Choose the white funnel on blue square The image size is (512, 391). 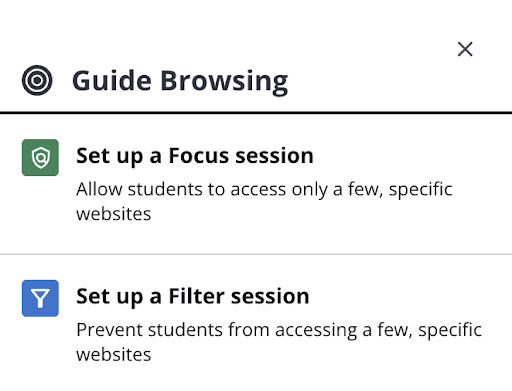pyautogui.click(x=40, y=298)
